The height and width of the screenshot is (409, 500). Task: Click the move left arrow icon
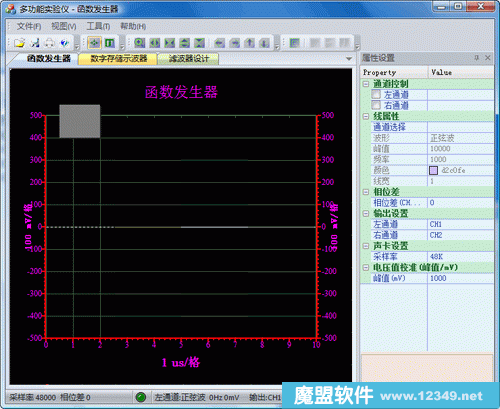219,43
